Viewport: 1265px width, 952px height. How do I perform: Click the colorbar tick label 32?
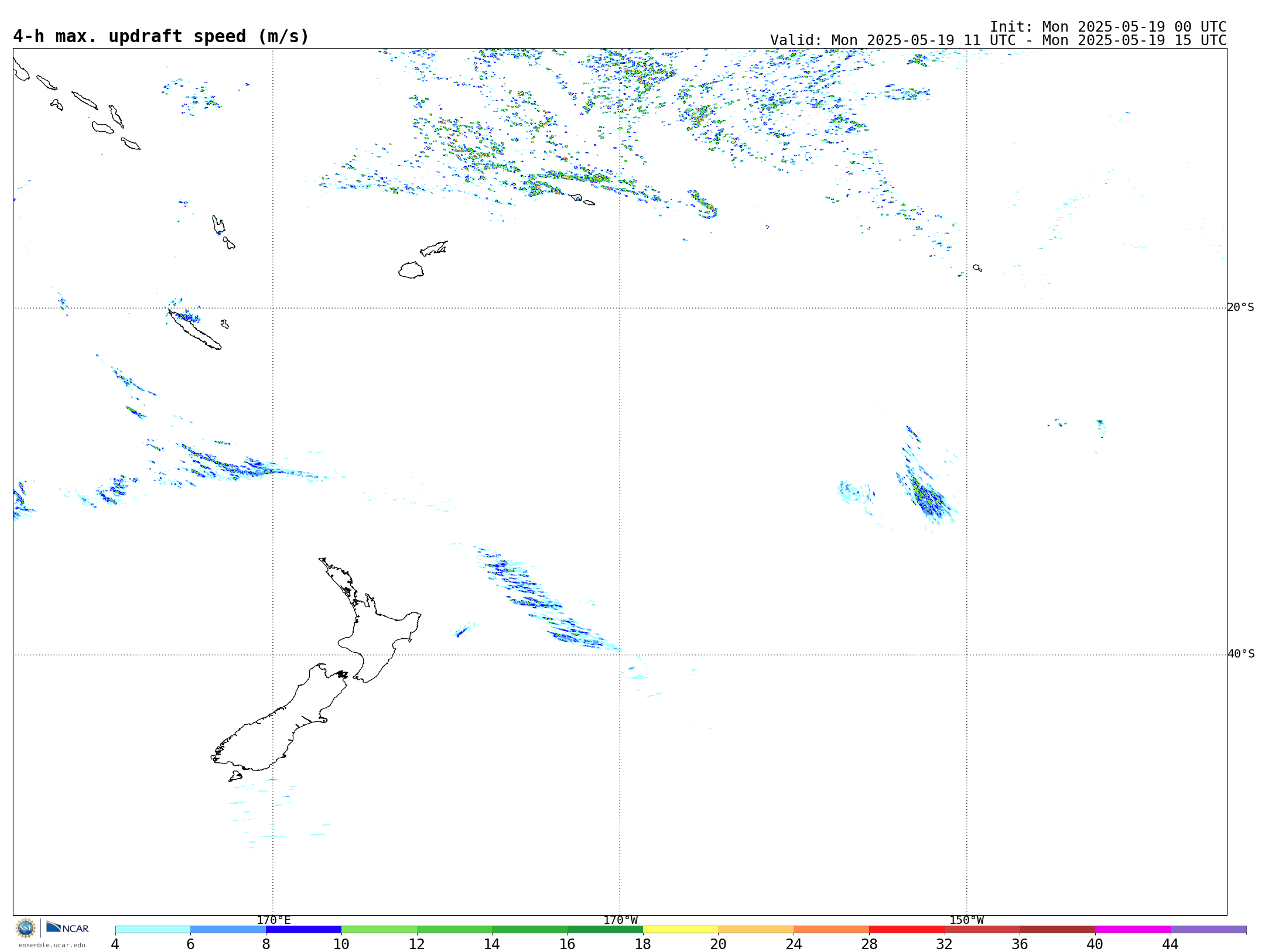(x=945, y=944)
